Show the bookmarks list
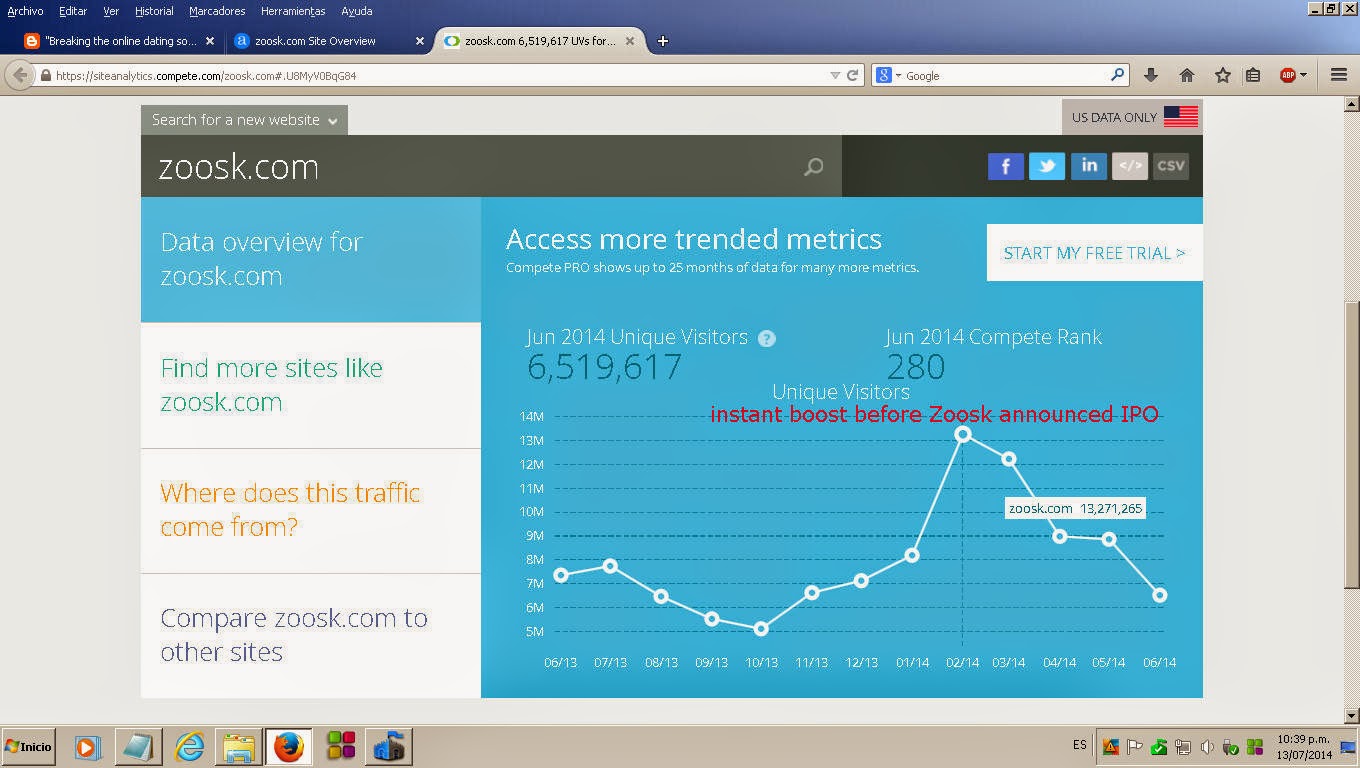Image resolution: width=1360 pixels, height=768 pixels. [1253, 75]
